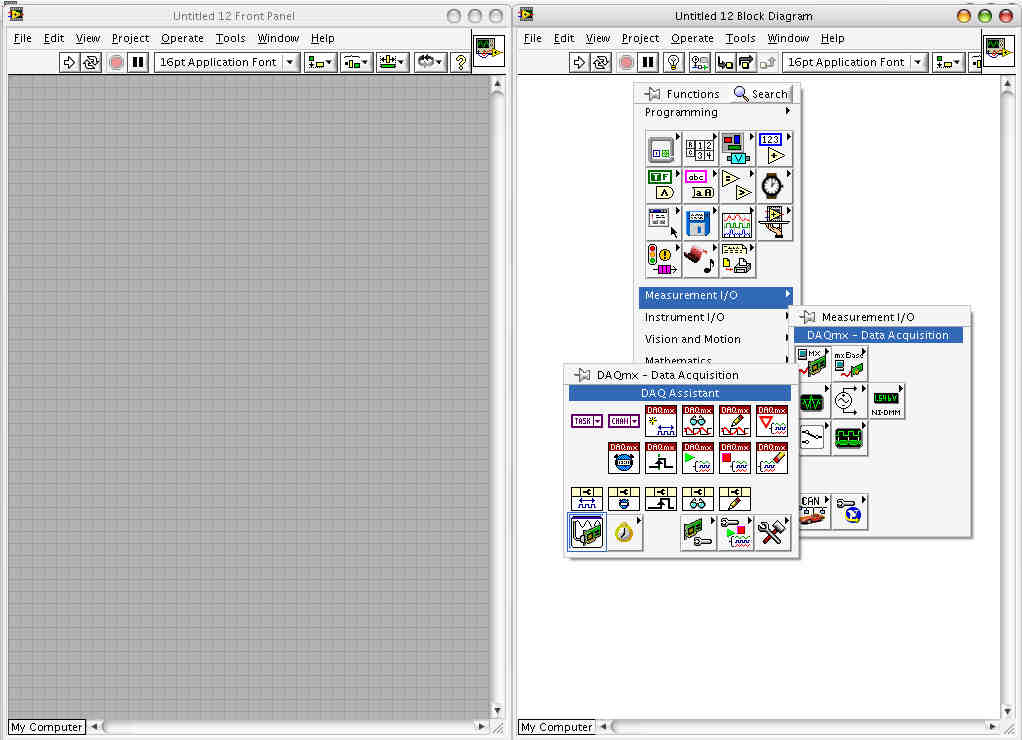Open the Boolean functions subpalette
This screenshot has width=1022, height=740.
pyautogui.click(x=661, y=185)
